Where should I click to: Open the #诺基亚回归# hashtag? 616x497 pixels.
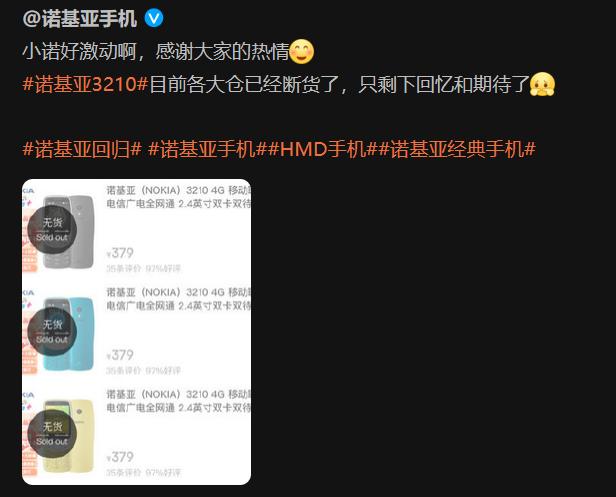[82, 149]
